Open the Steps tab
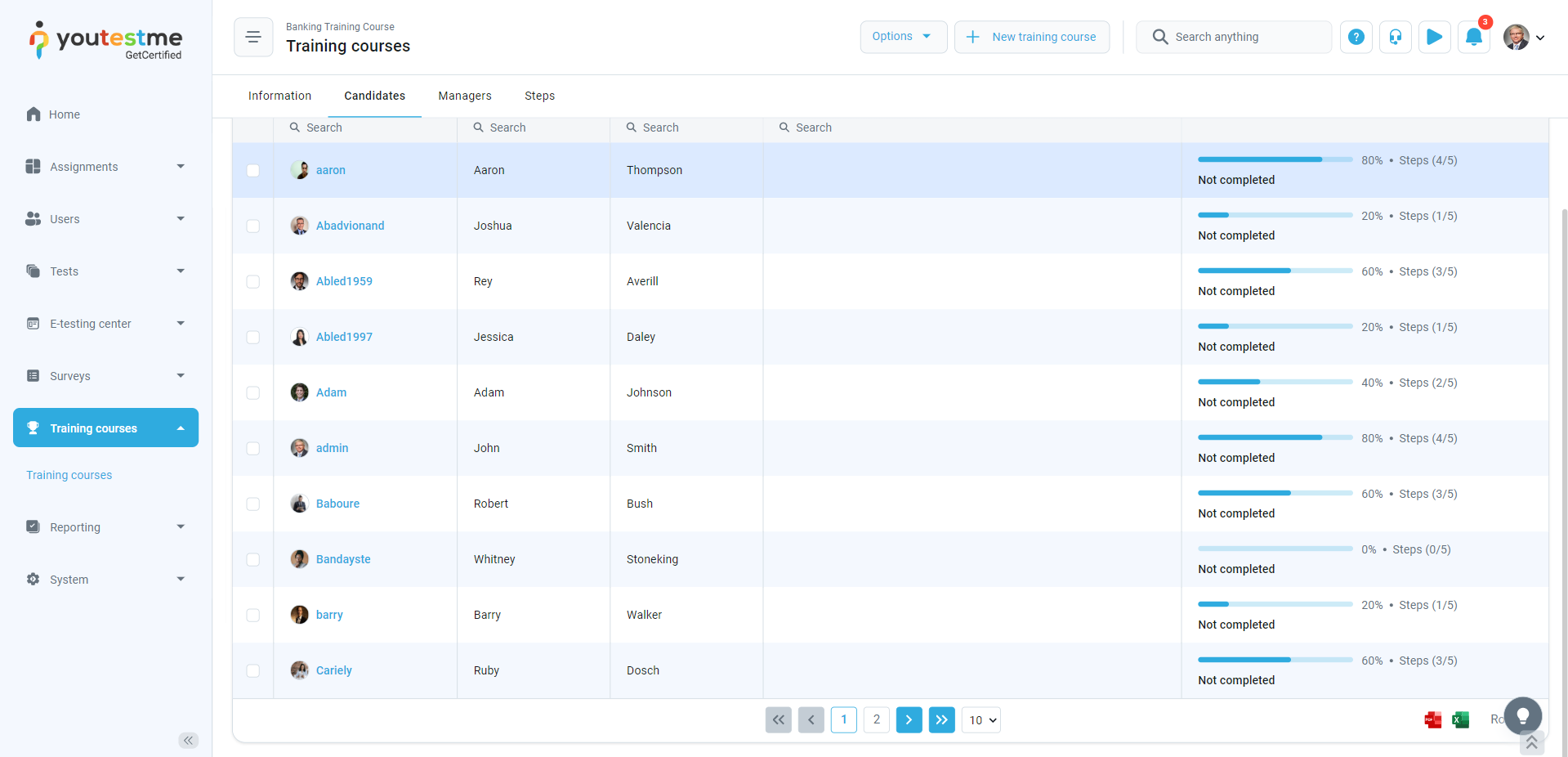Screen dimensions: 1568x757 (x=539, y=96)
